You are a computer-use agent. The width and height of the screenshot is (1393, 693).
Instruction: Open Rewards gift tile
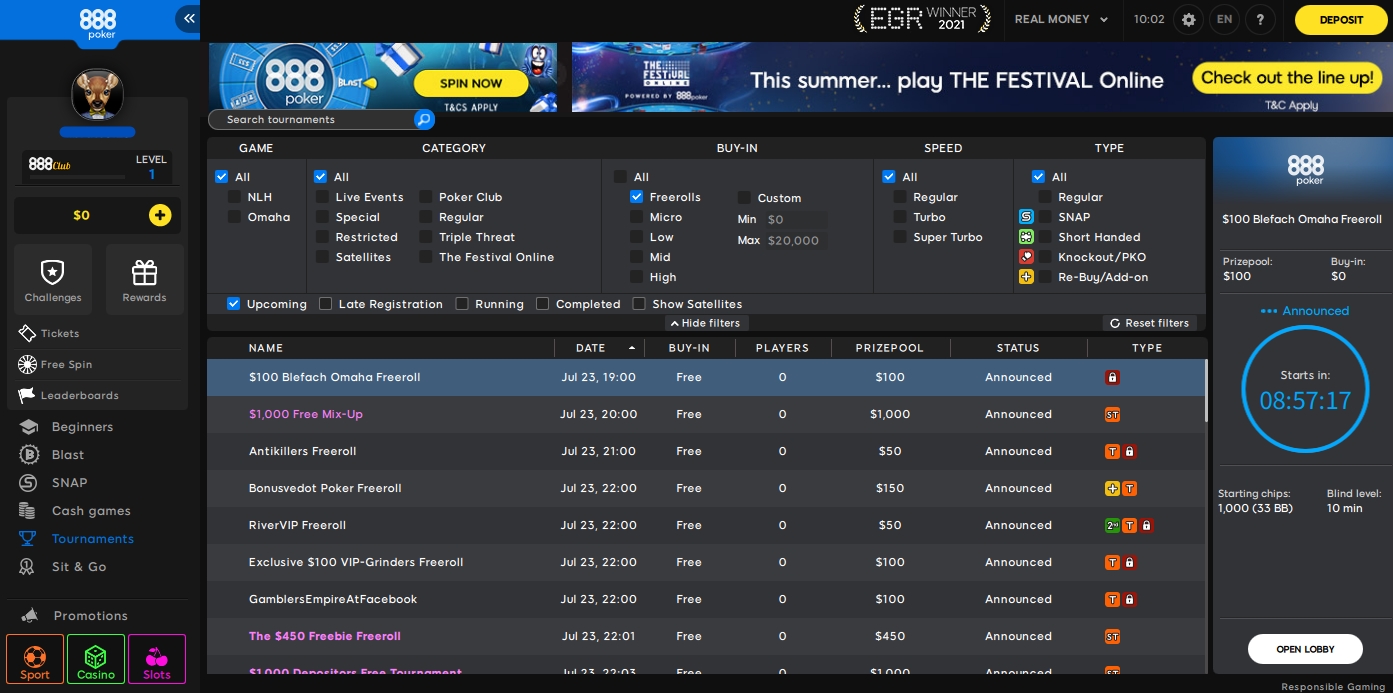pyautogui.click(x=145, y=280)
